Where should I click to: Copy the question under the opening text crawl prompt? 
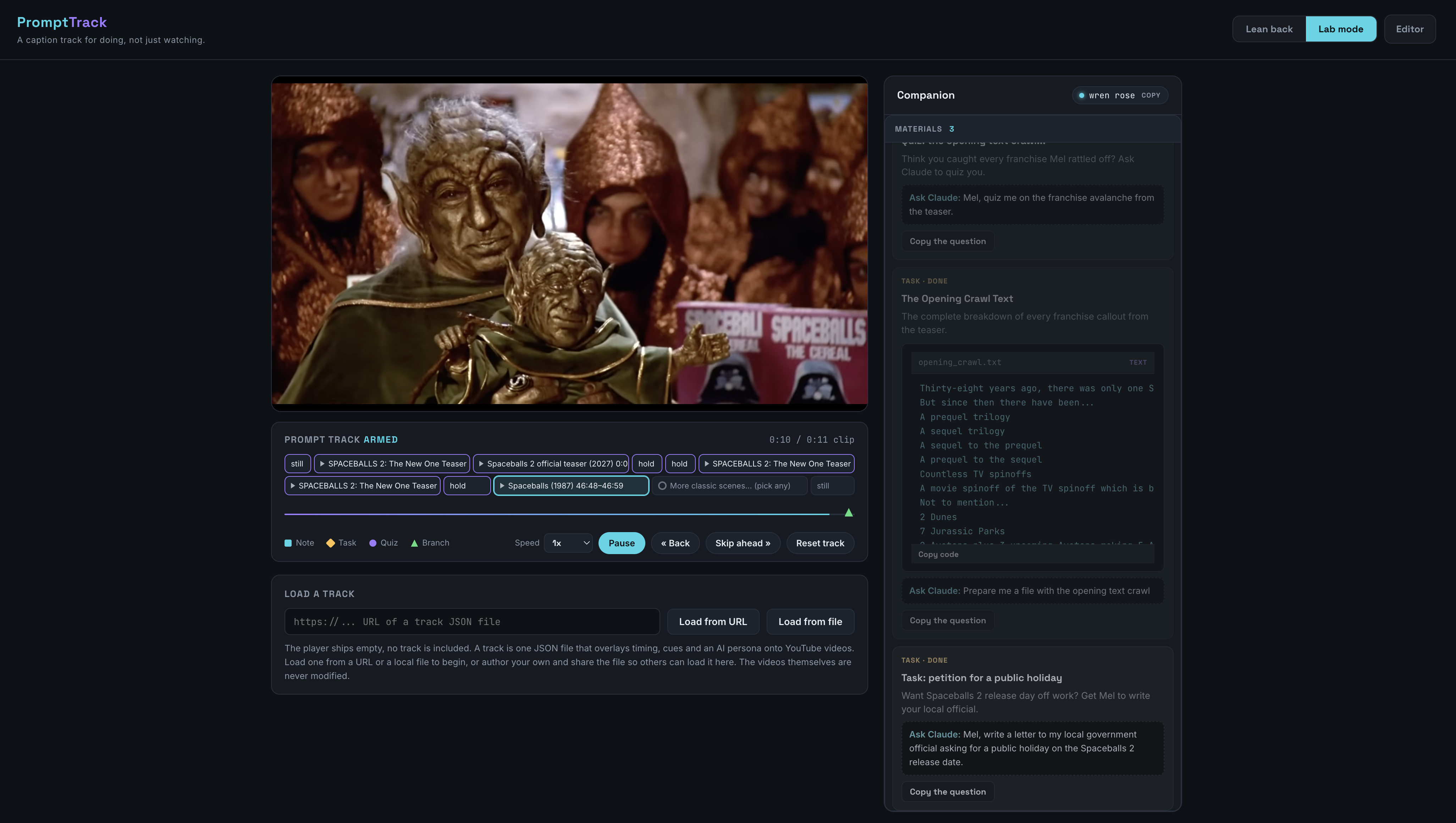948,620
